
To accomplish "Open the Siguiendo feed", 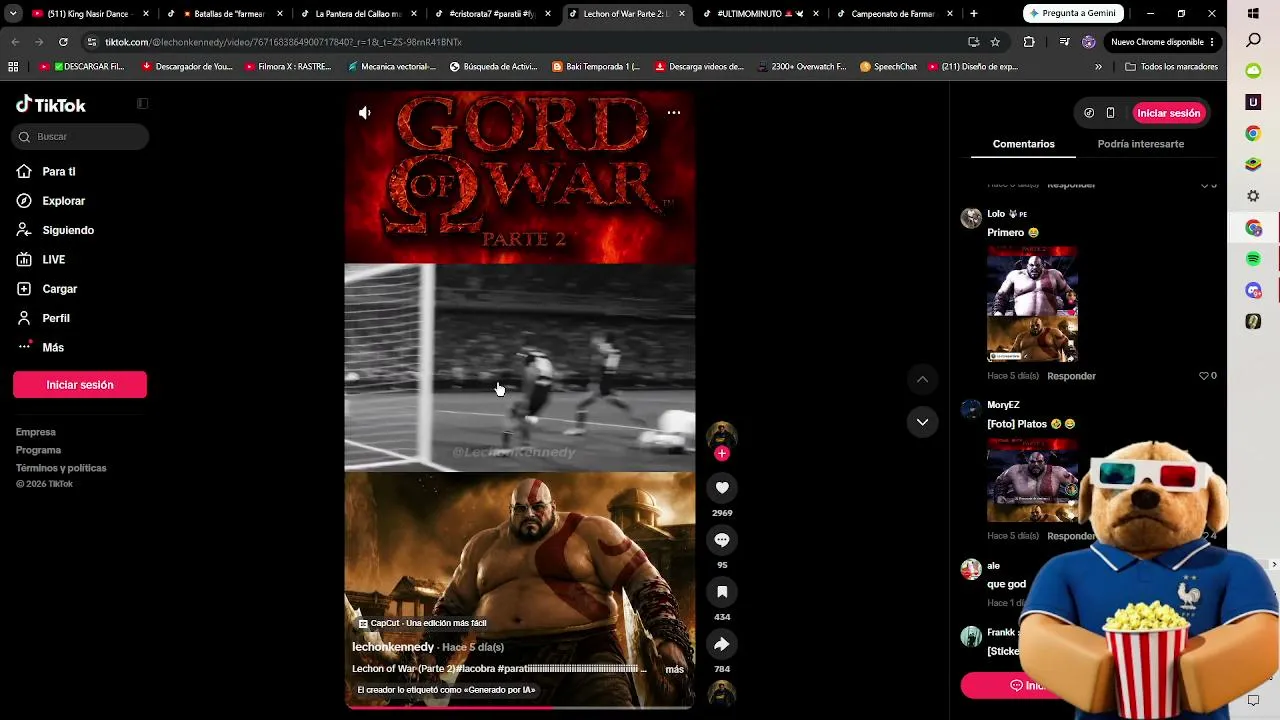I will [x=55, y=230].
